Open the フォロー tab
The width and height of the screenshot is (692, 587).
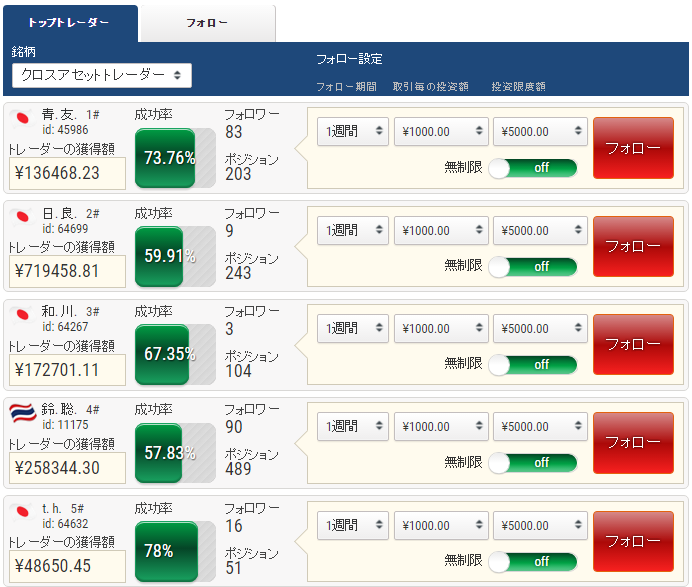(x=207, y=23)
